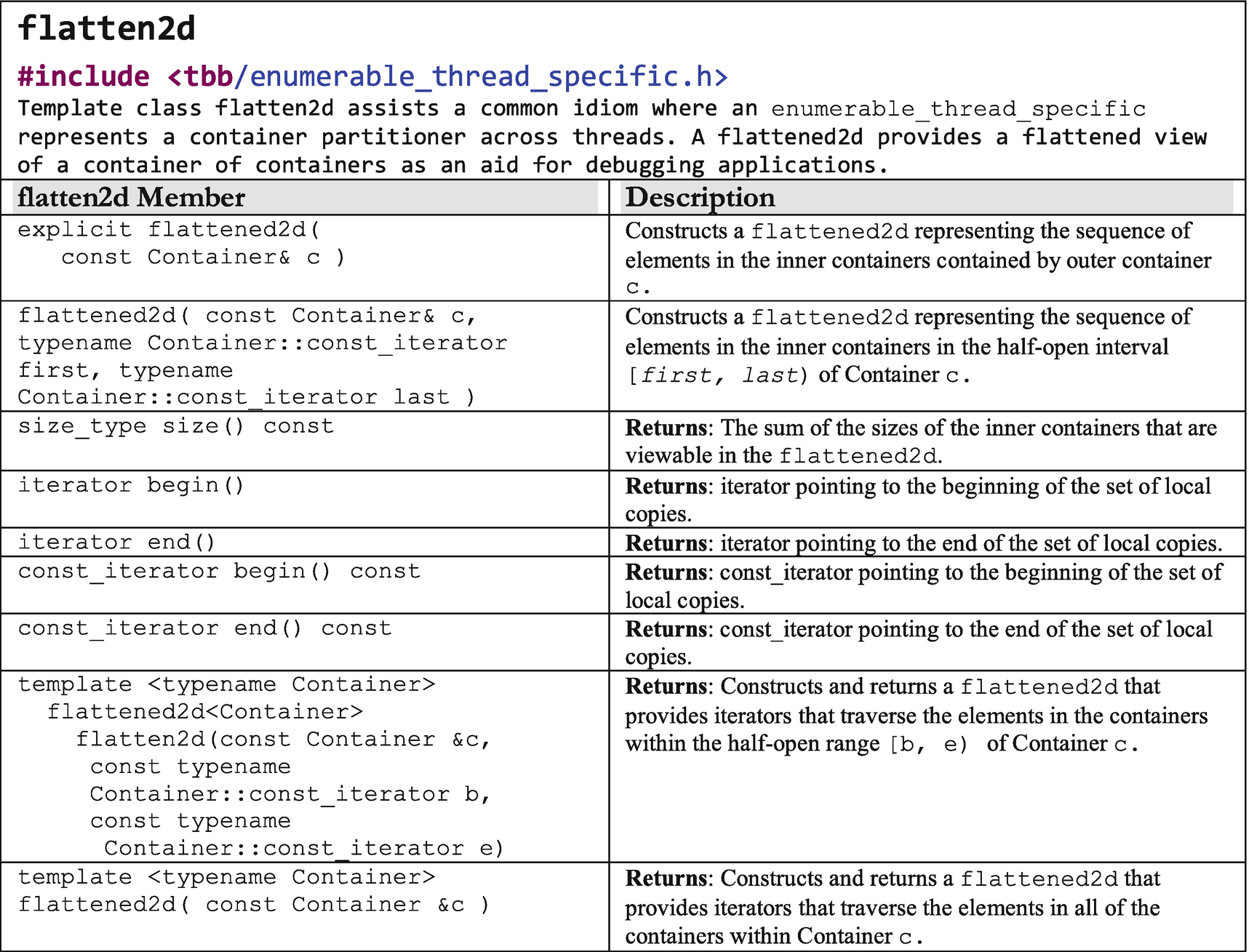
Task: Click the 'flattened2d( const Container &c )' line
Action: coord(253,905)
